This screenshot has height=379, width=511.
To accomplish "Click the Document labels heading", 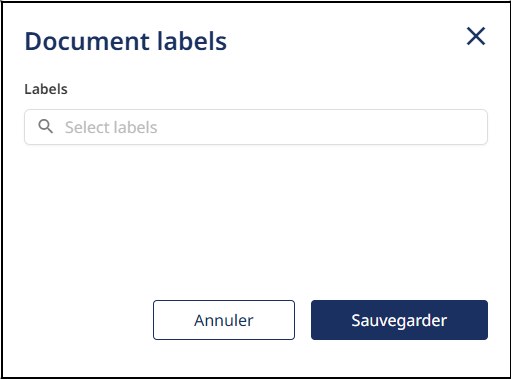I will pos(126,41).
